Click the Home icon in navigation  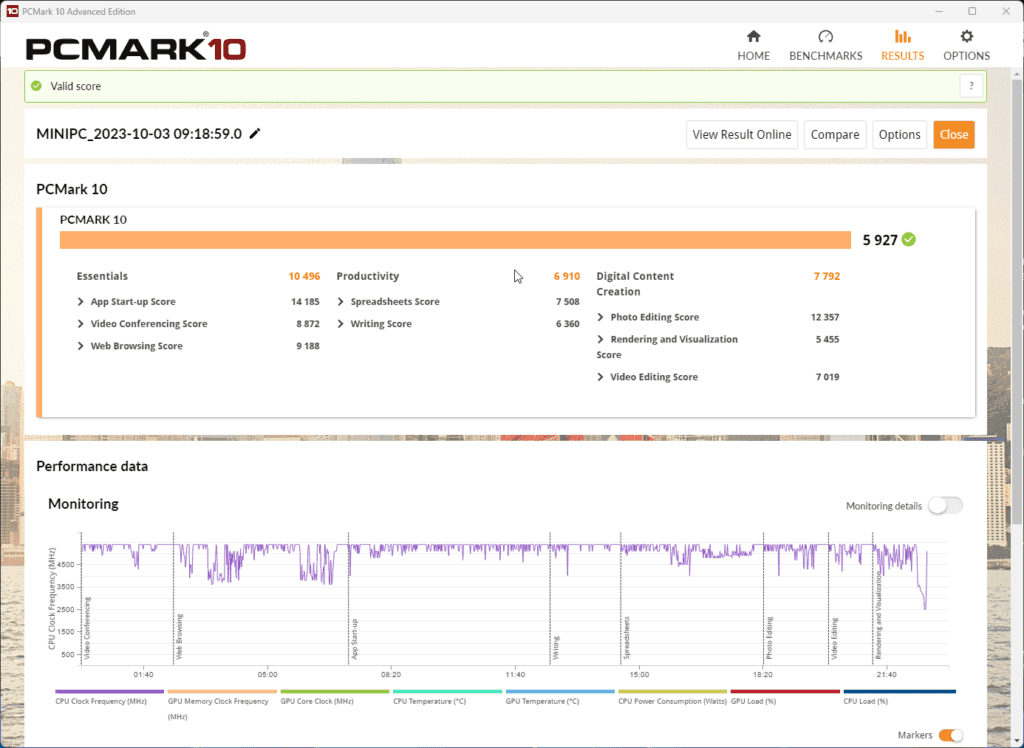(753, 37)
